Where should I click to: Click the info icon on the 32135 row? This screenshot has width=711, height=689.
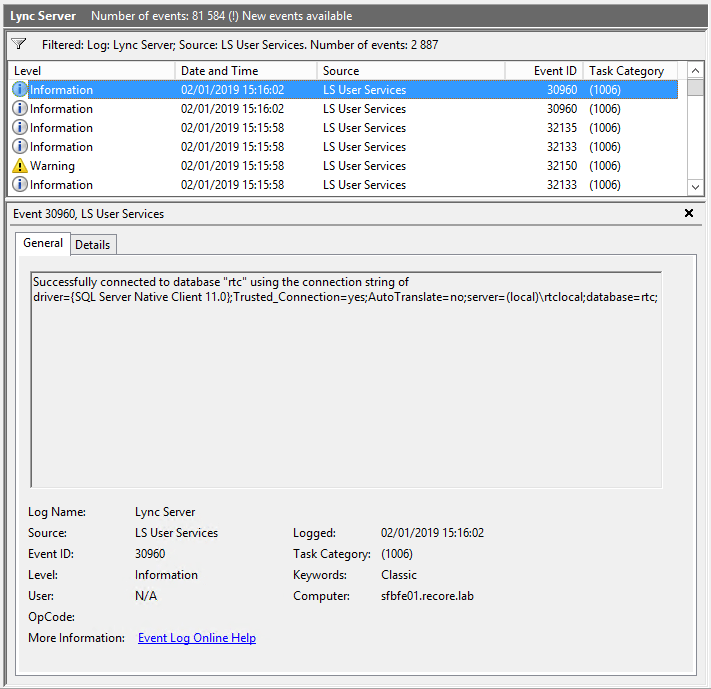click(x=19, y=127)
